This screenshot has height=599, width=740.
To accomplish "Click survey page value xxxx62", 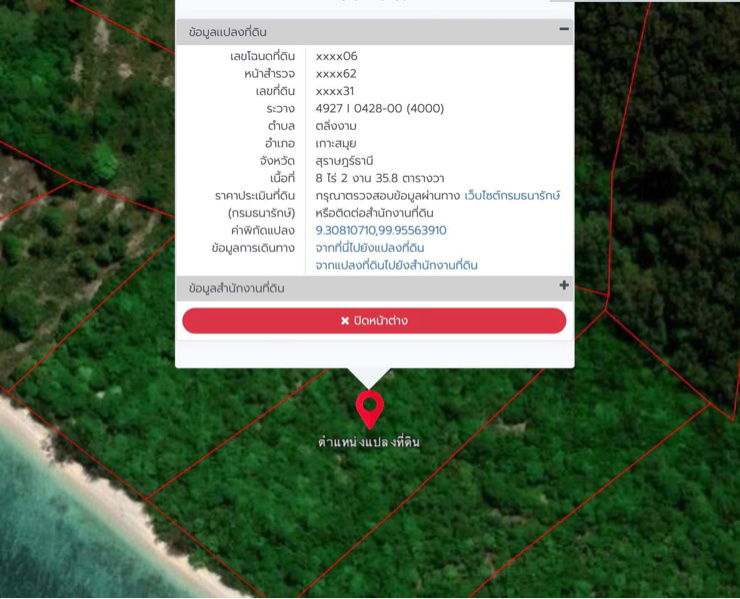I will click(x=336, y=74).
